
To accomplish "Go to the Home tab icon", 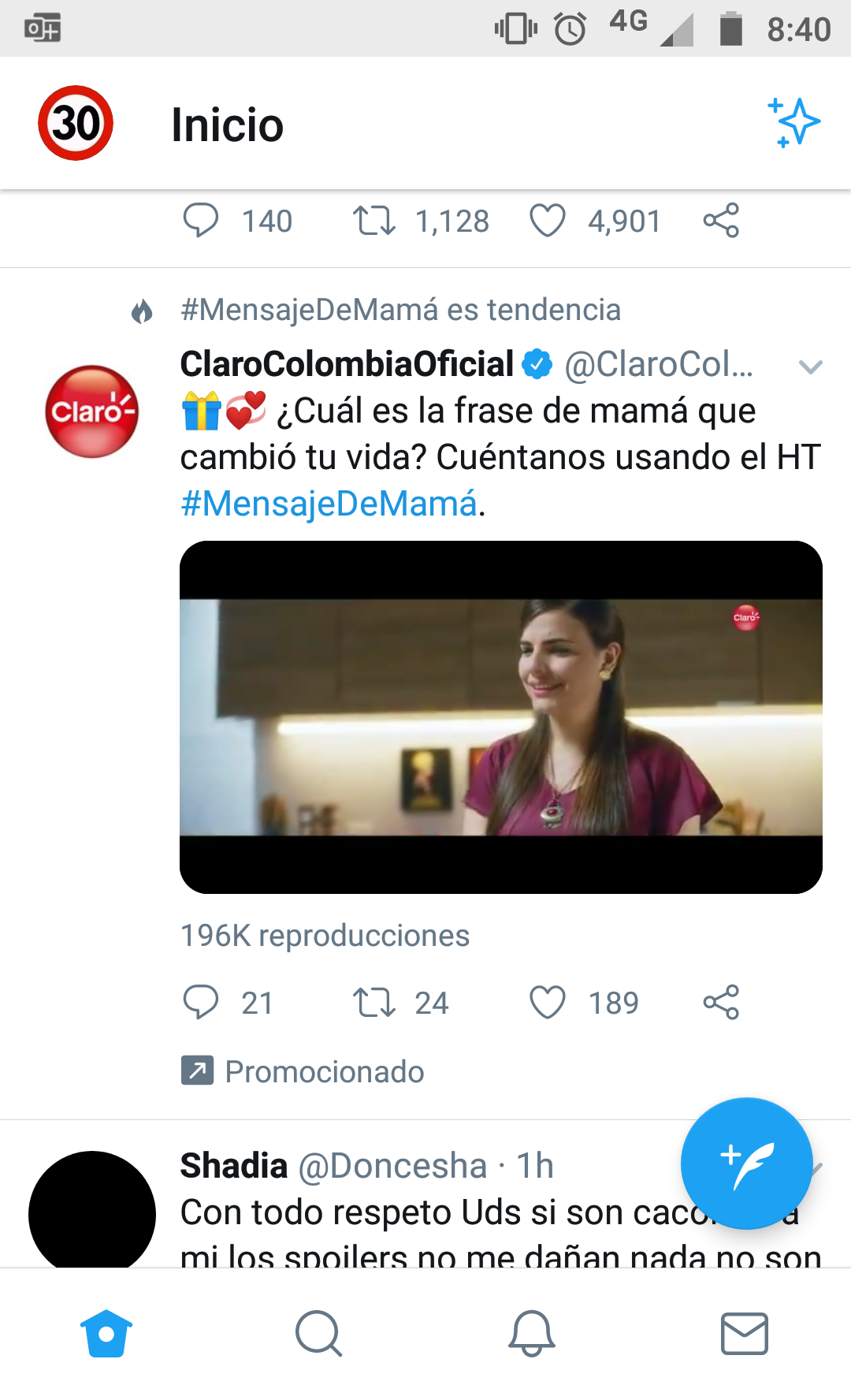I will (x=106, y=1334).
